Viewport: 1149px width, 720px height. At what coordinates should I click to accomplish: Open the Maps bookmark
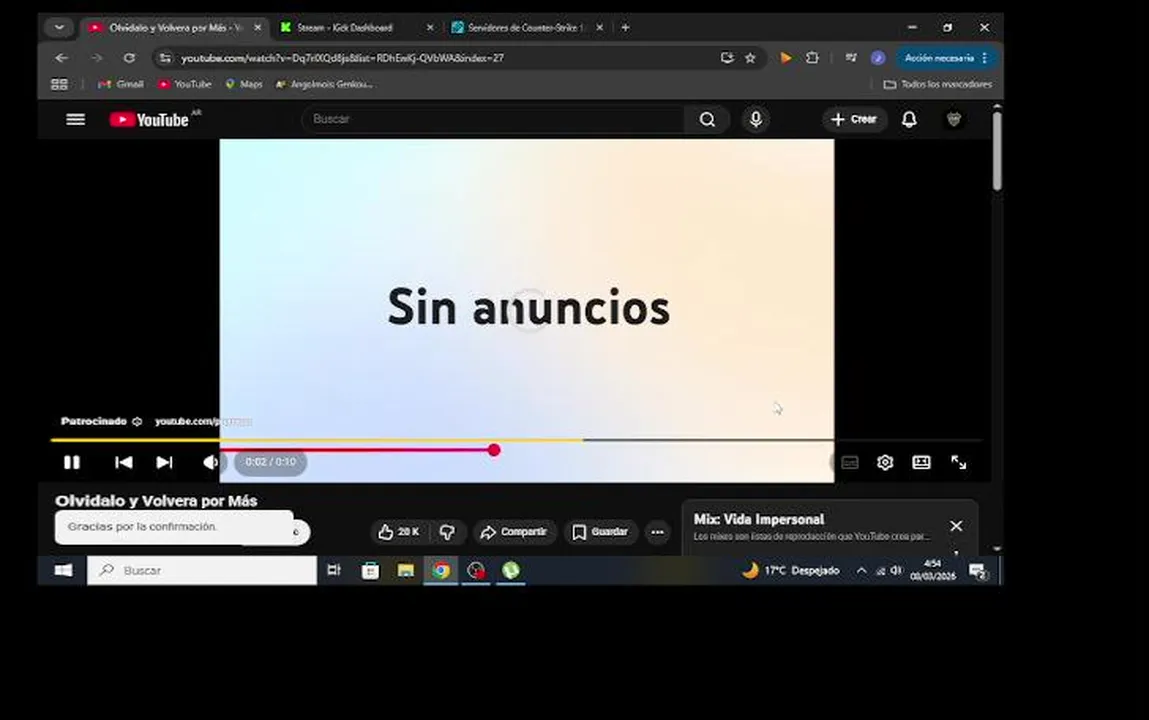pyautogui.click(x=244, y=84)
